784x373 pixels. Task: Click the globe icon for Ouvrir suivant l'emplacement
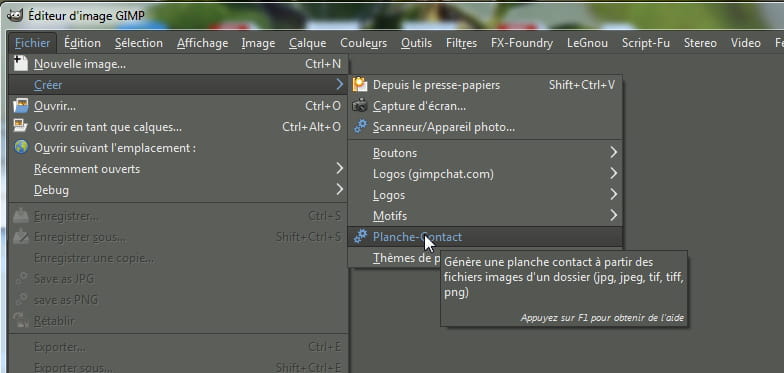tap(21, 147)
